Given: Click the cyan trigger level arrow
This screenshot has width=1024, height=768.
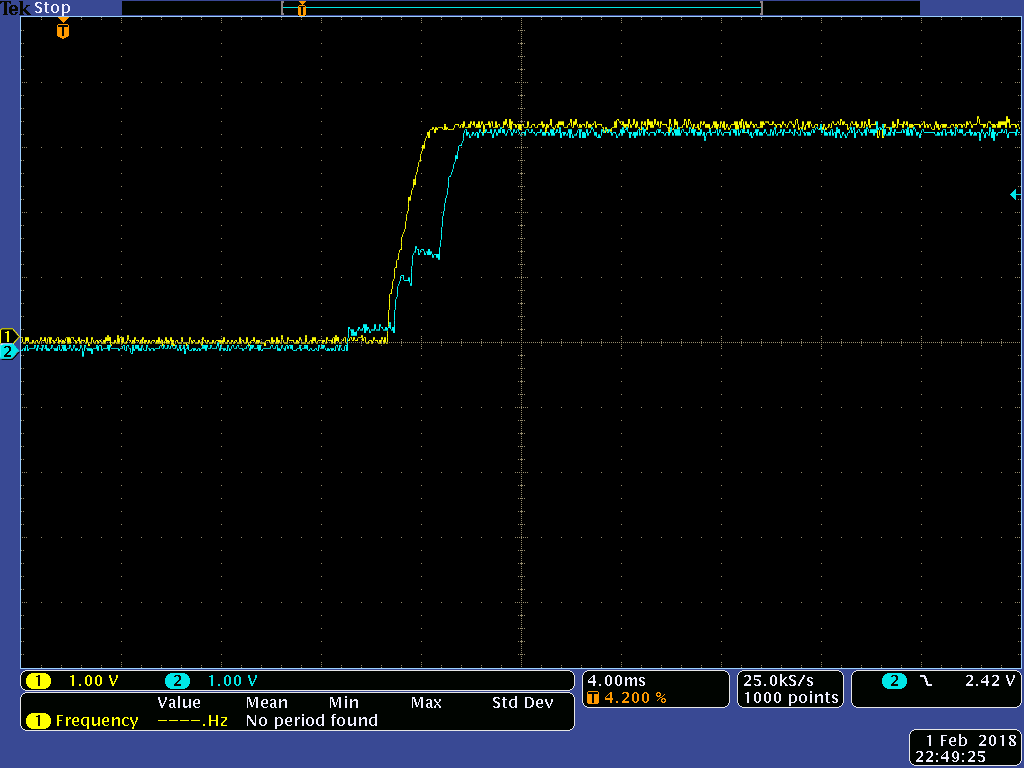Looking at the screenshot, I should point(1016,195).
